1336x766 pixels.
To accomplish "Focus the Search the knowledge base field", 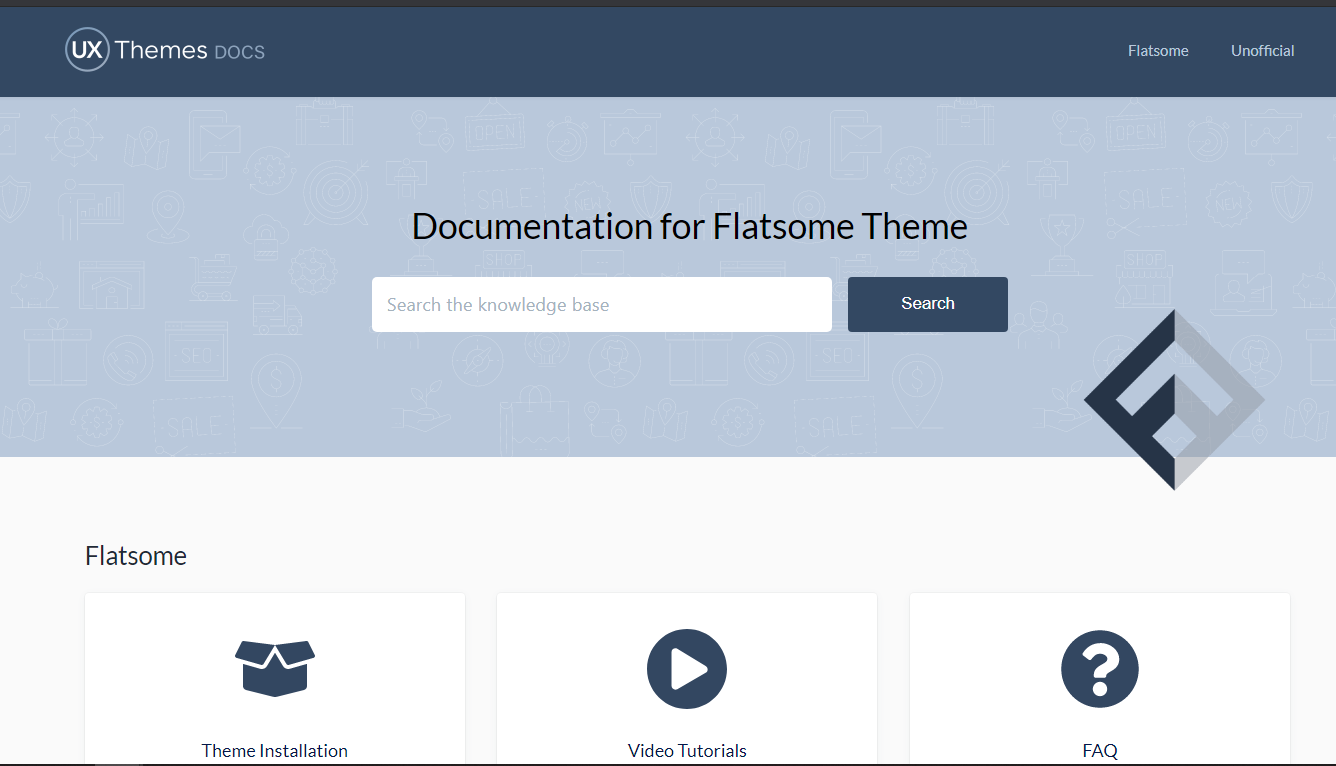I will coord(602,304).
